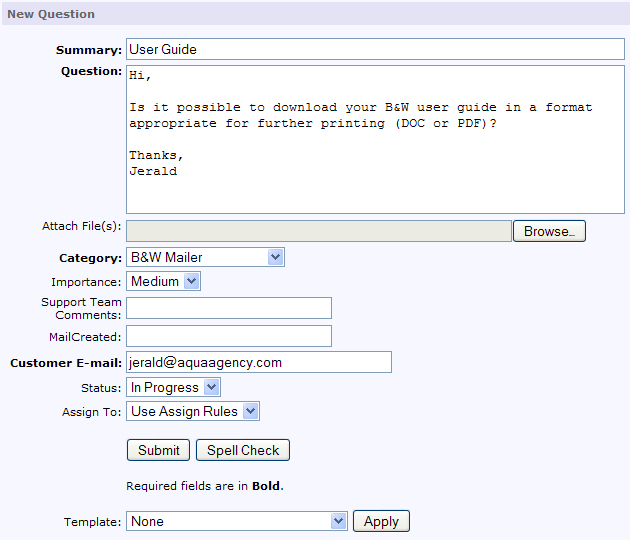Click the Assign To dropdown arrow icon

point(251,411)
